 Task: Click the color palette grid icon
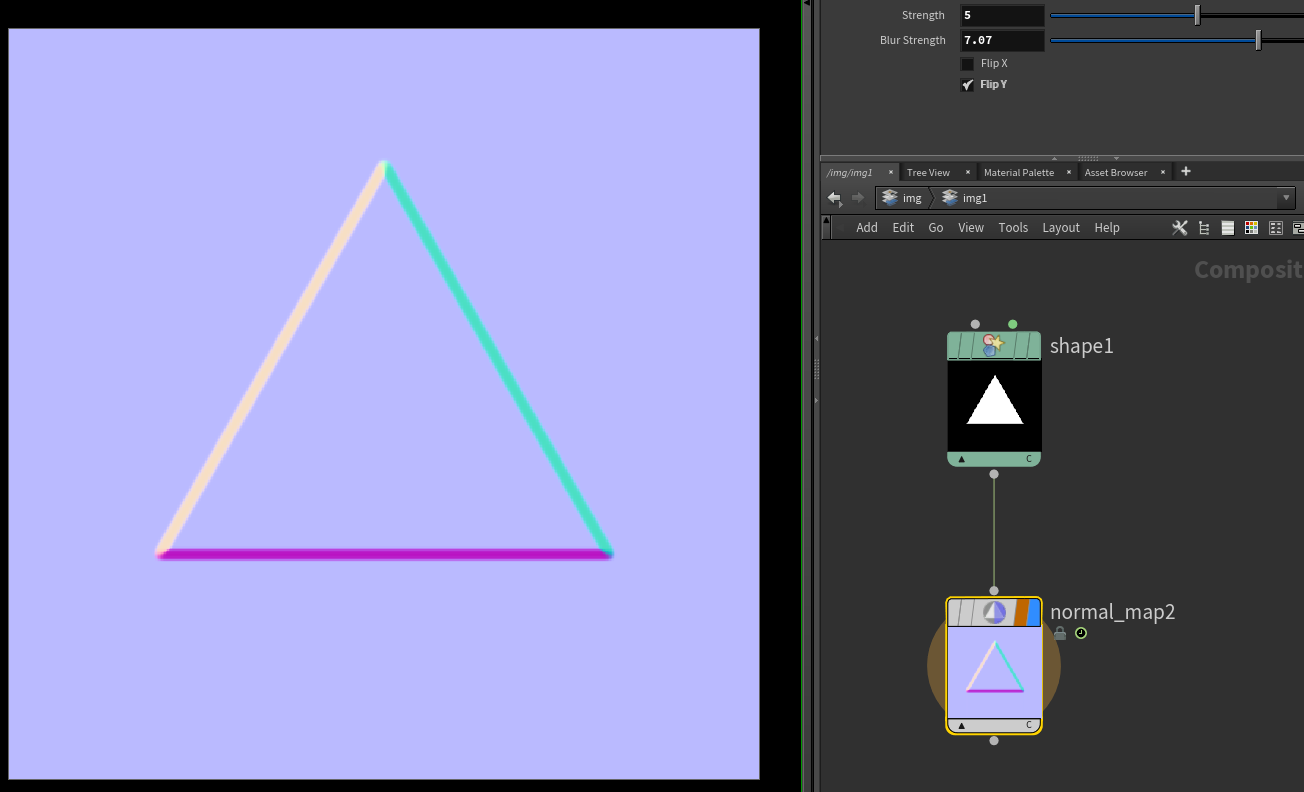[x=1251, y=228]
